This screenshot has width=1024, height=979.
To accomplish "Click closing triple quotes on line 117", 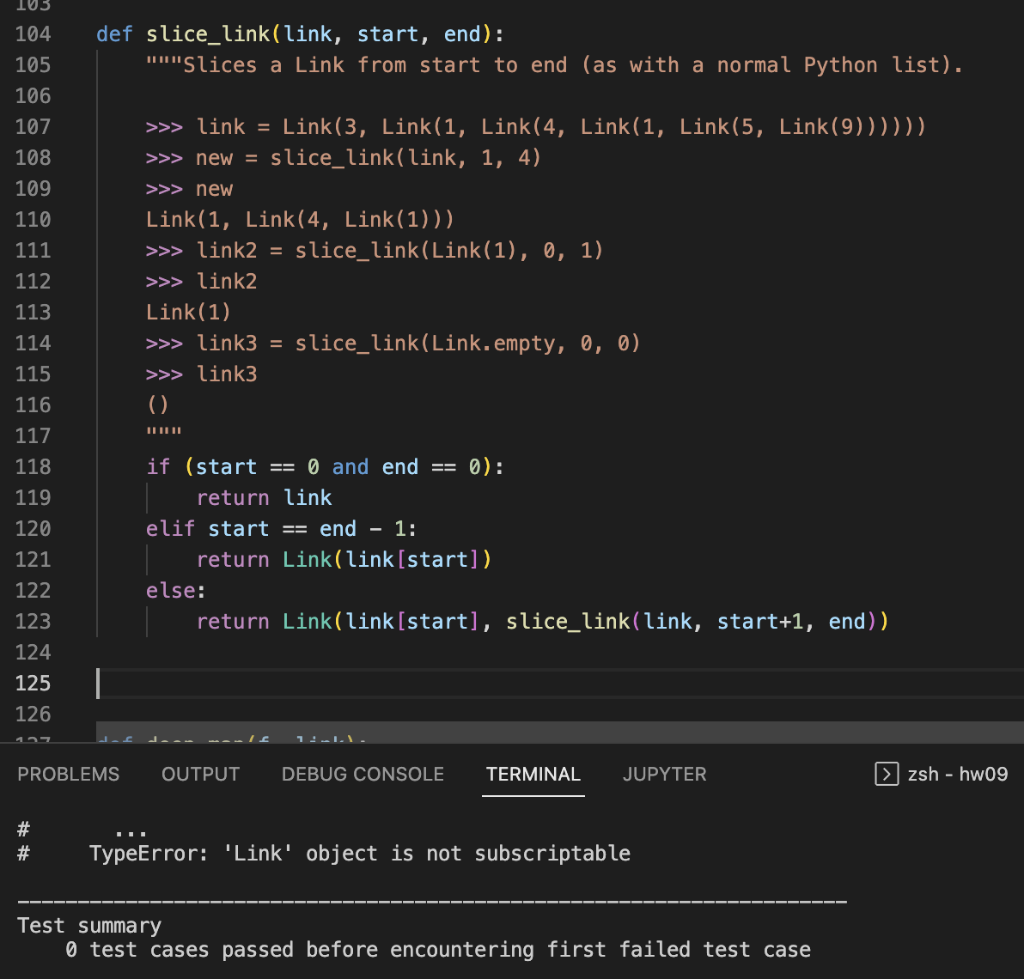I will click(x=164, y=434).
